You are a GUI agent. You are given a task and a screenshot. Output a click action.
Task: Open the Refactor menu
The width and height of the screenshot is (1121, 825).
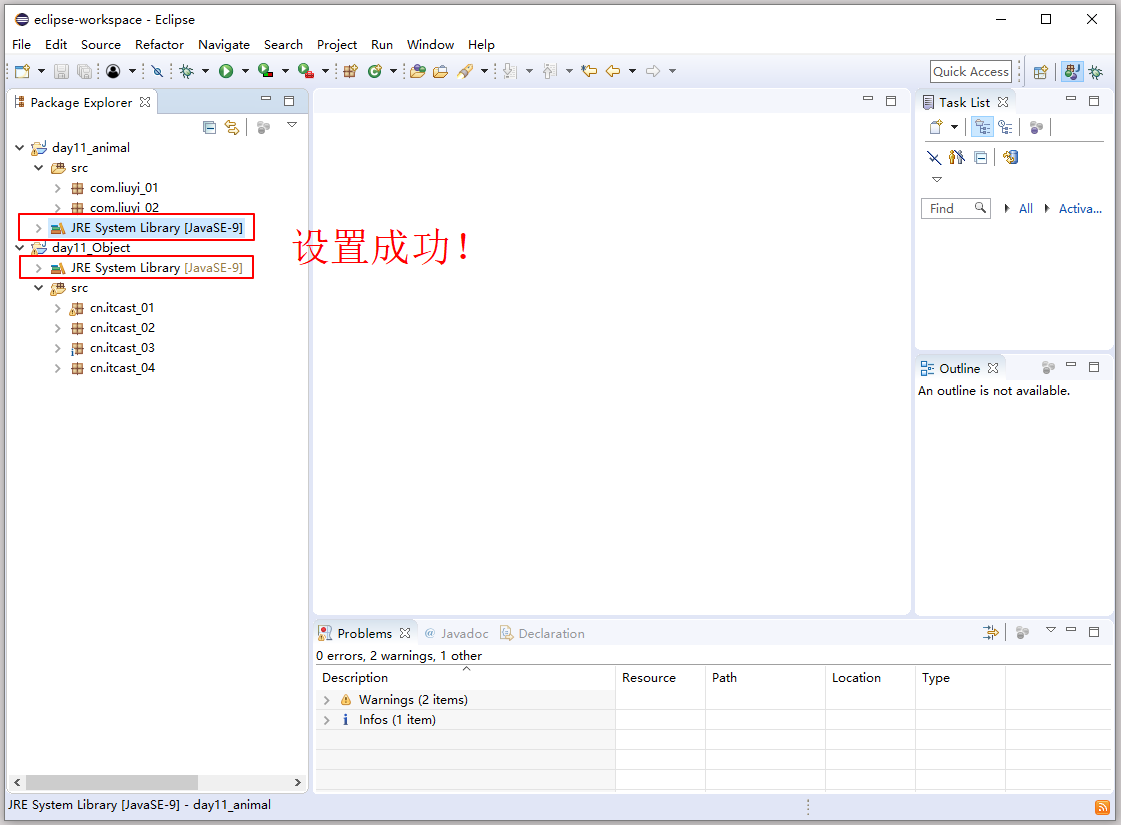(159, 44)
